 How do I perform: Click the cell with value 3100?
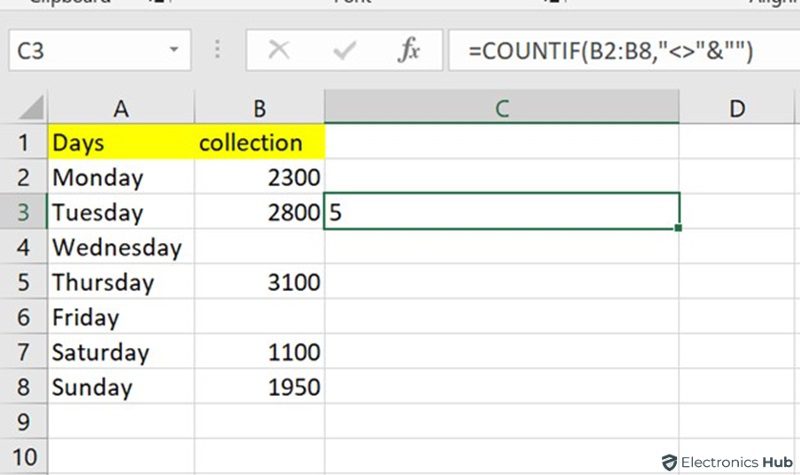259,282
